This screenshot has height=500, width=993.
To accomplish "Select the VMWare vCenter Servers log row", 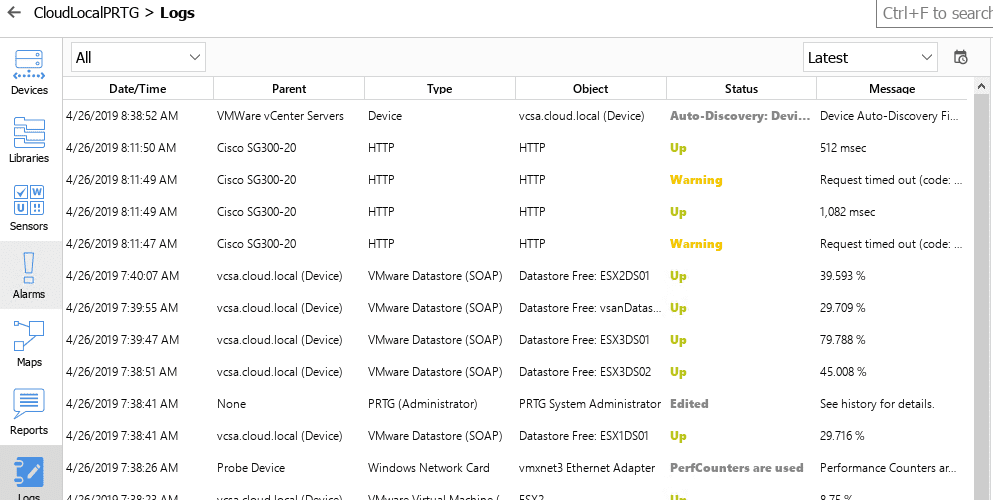I will (280, 116).
